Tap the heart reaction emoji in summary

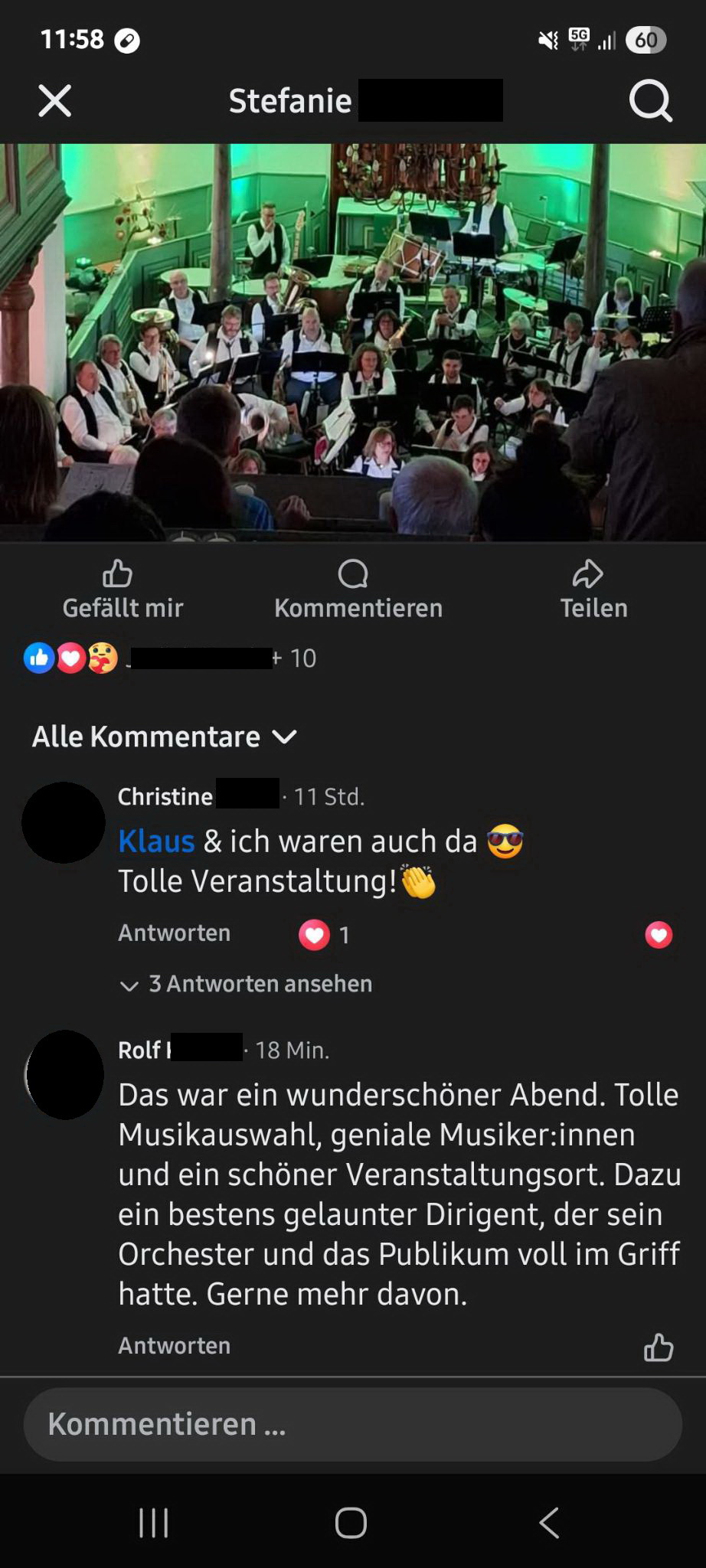point(70,658)
